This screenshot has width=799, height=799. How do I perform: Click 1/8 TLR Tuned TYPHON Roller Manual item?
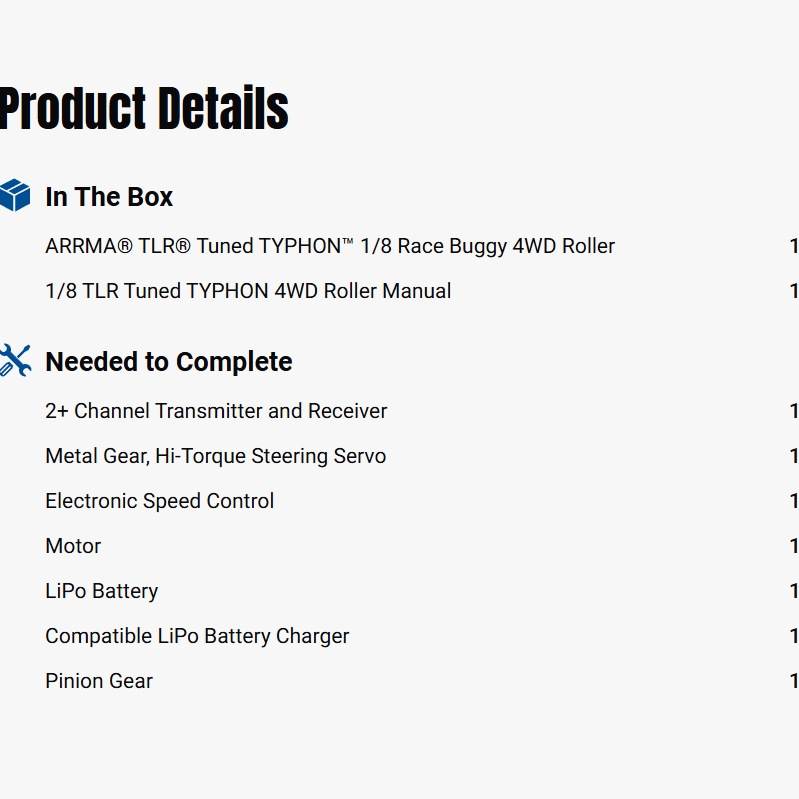coord(248,291)
